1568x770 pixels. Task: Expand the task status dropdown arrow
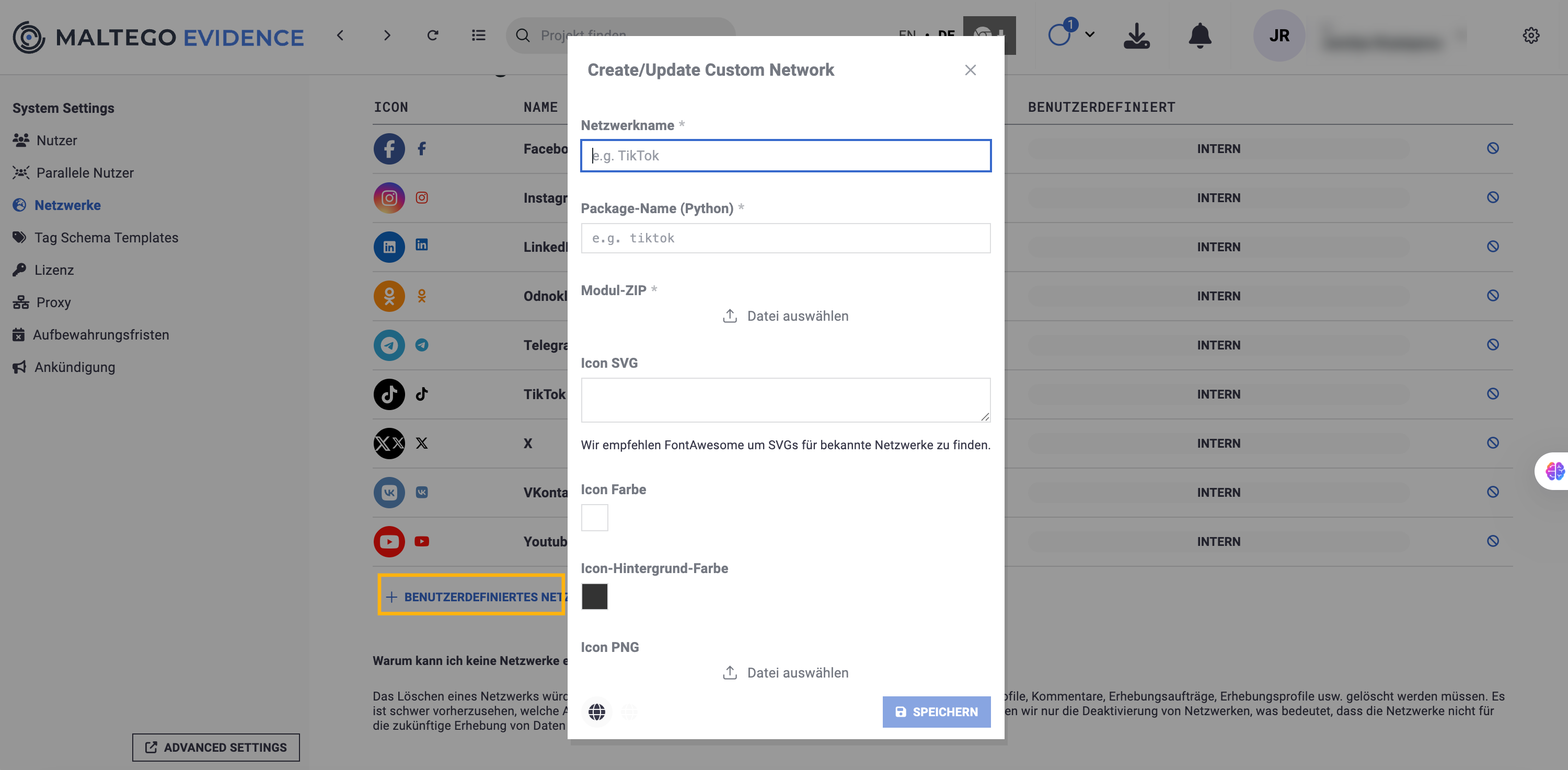tap(1090, 34)
